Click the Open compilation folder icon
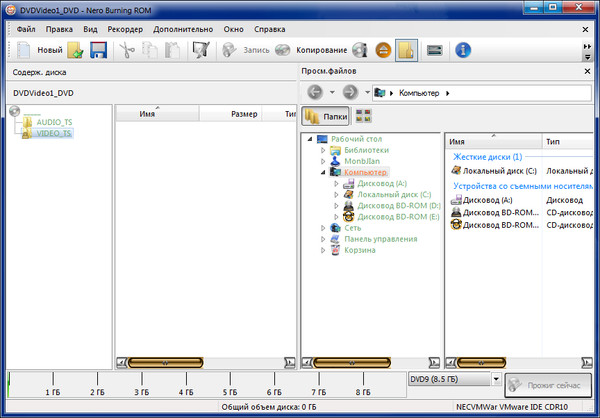The image size is (600, 418). pos(76,49)
